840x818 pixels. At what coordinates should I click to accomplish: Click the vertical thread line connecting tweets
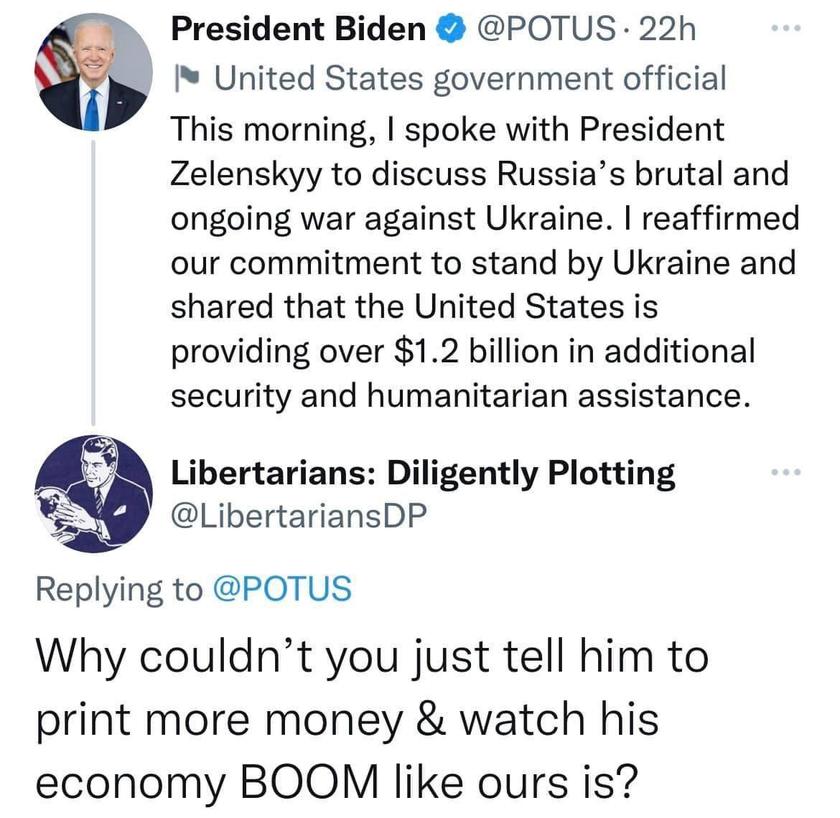point(93,282)
